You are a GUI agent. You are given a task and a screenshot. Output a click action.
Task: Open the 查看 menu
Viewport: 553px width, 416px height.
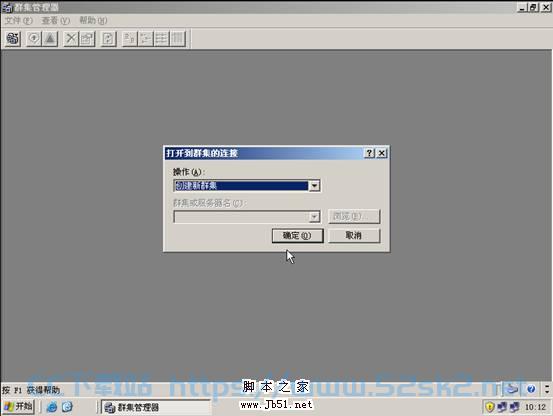(56, 20)
